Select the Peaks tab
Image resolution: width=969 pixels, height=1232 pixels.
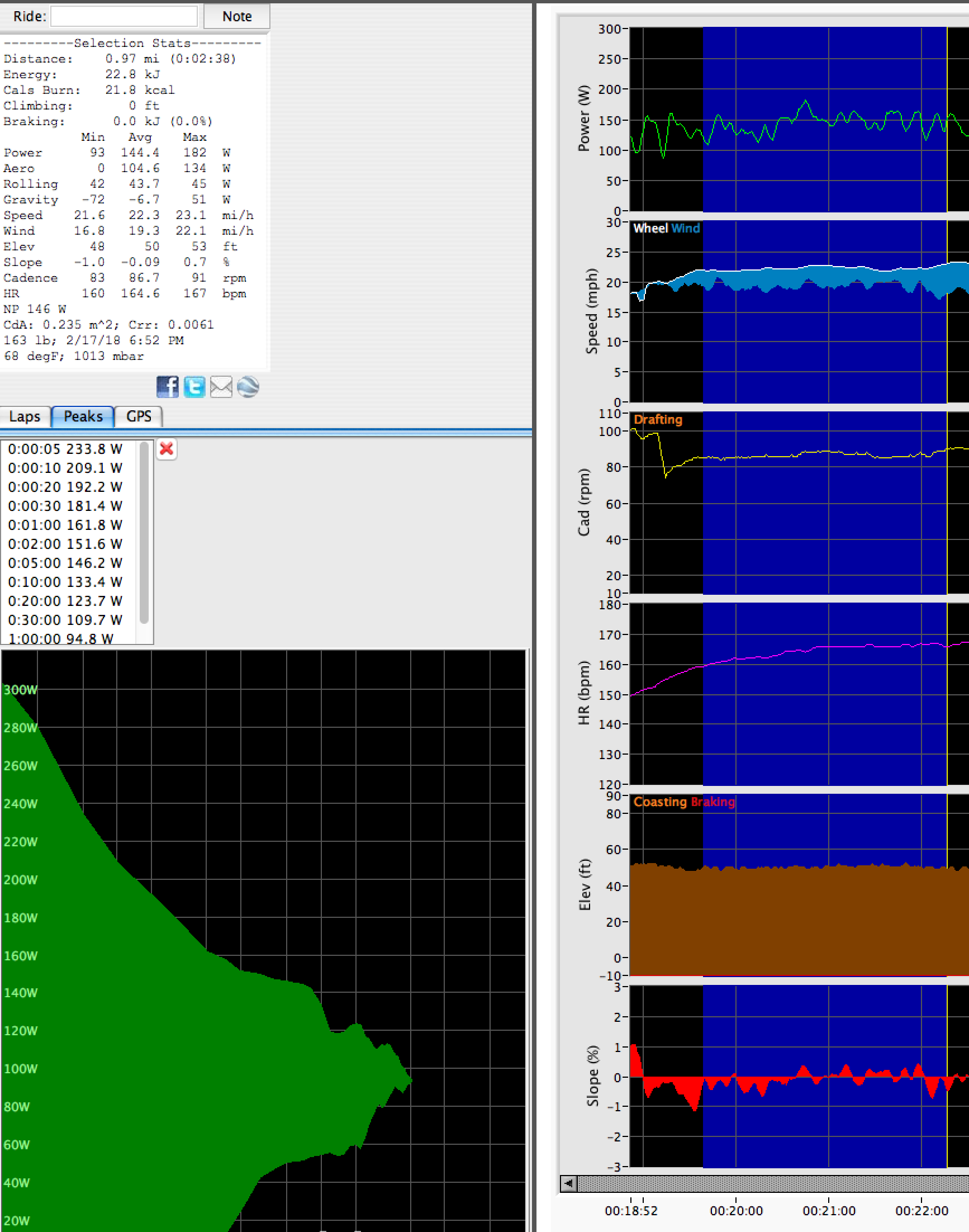(83, 416)
